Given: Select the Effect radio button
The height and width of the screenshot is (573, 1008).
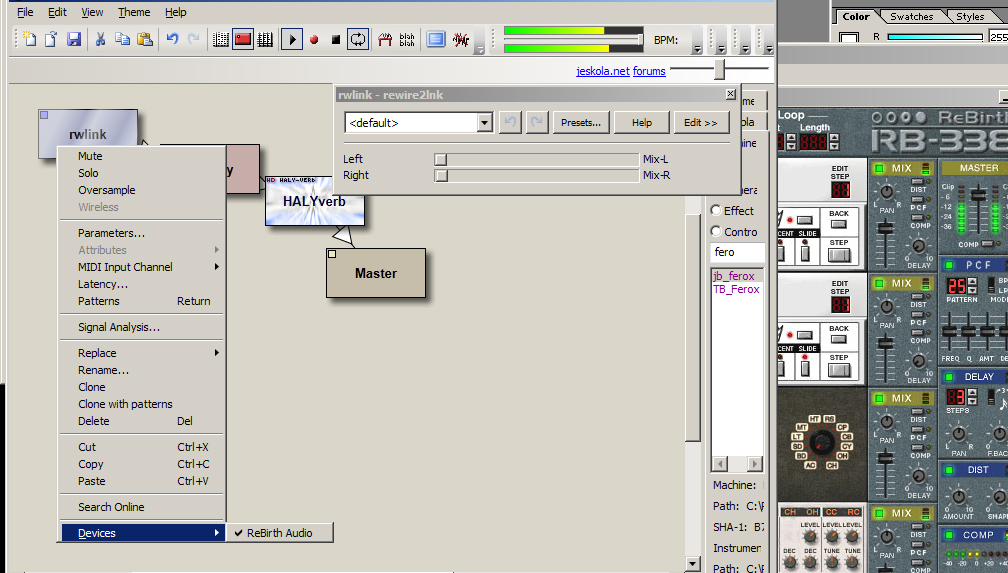Looking at the screenshot, I should (x=716, y=211).
